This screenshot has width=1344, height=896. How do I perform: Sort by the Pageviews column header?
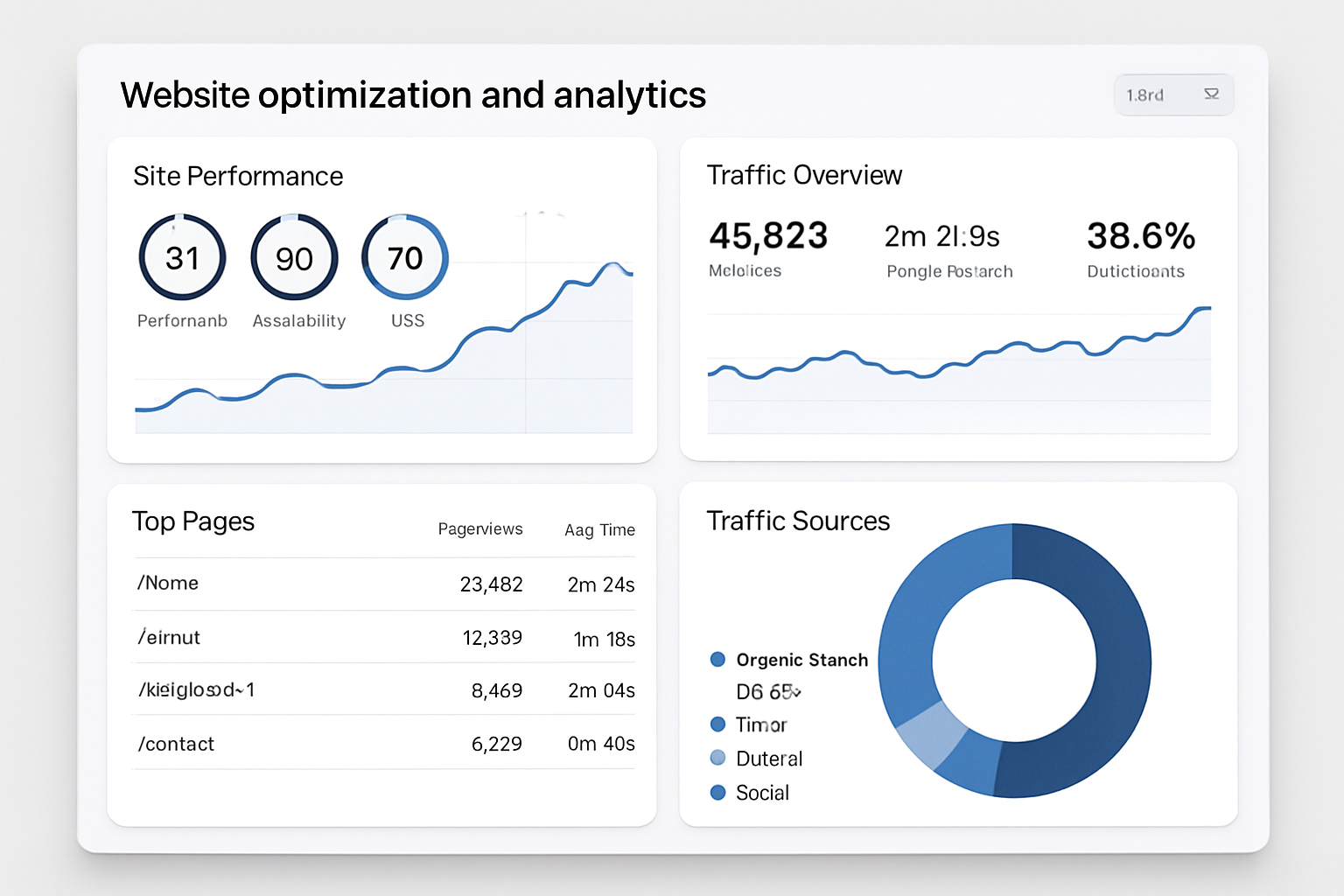(480, 528)
